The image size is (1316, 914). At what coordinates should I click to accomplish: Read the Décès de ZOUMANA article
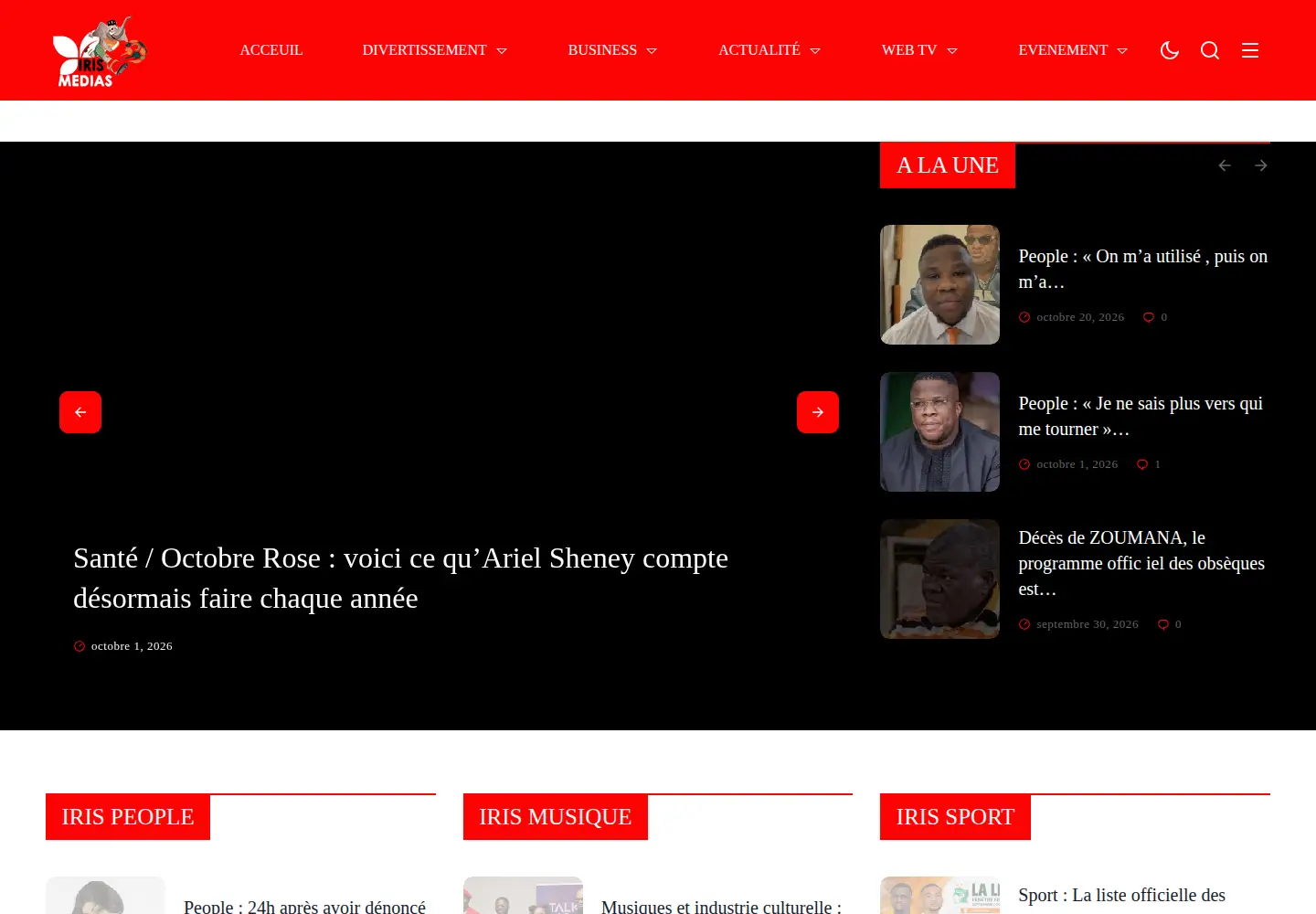(1141, 563)
